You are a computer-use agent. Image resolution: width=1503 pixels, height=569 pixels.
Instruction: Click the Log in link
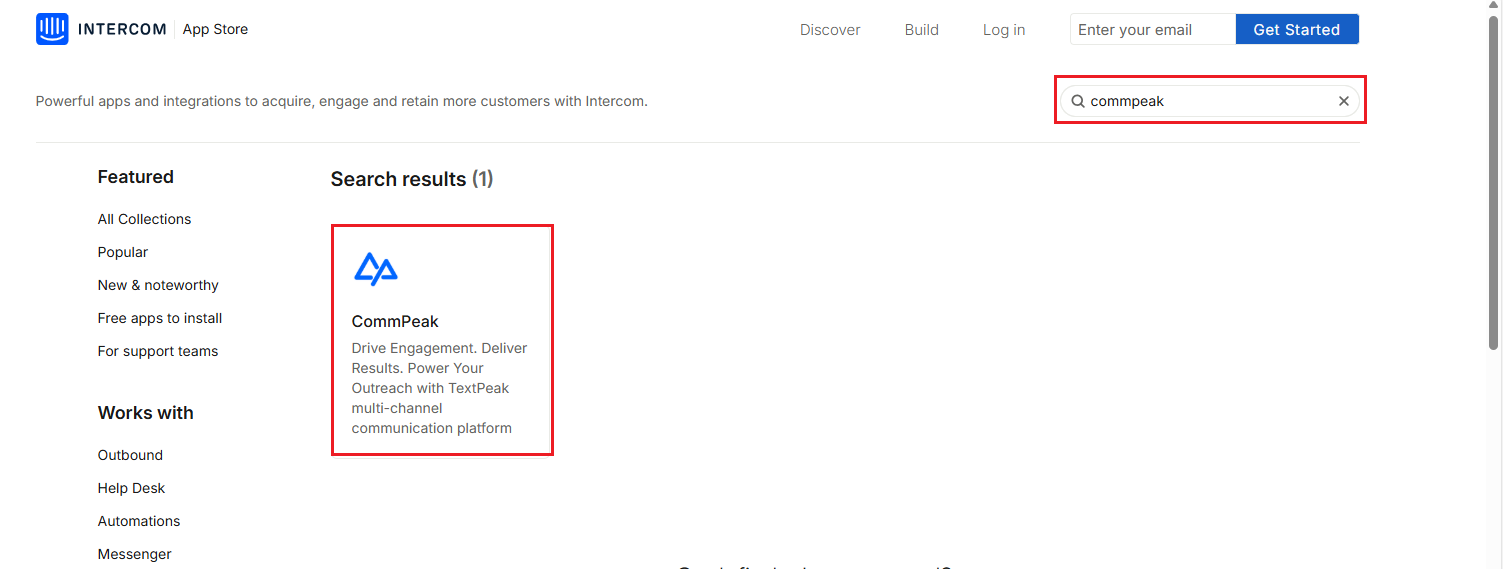1004,30
